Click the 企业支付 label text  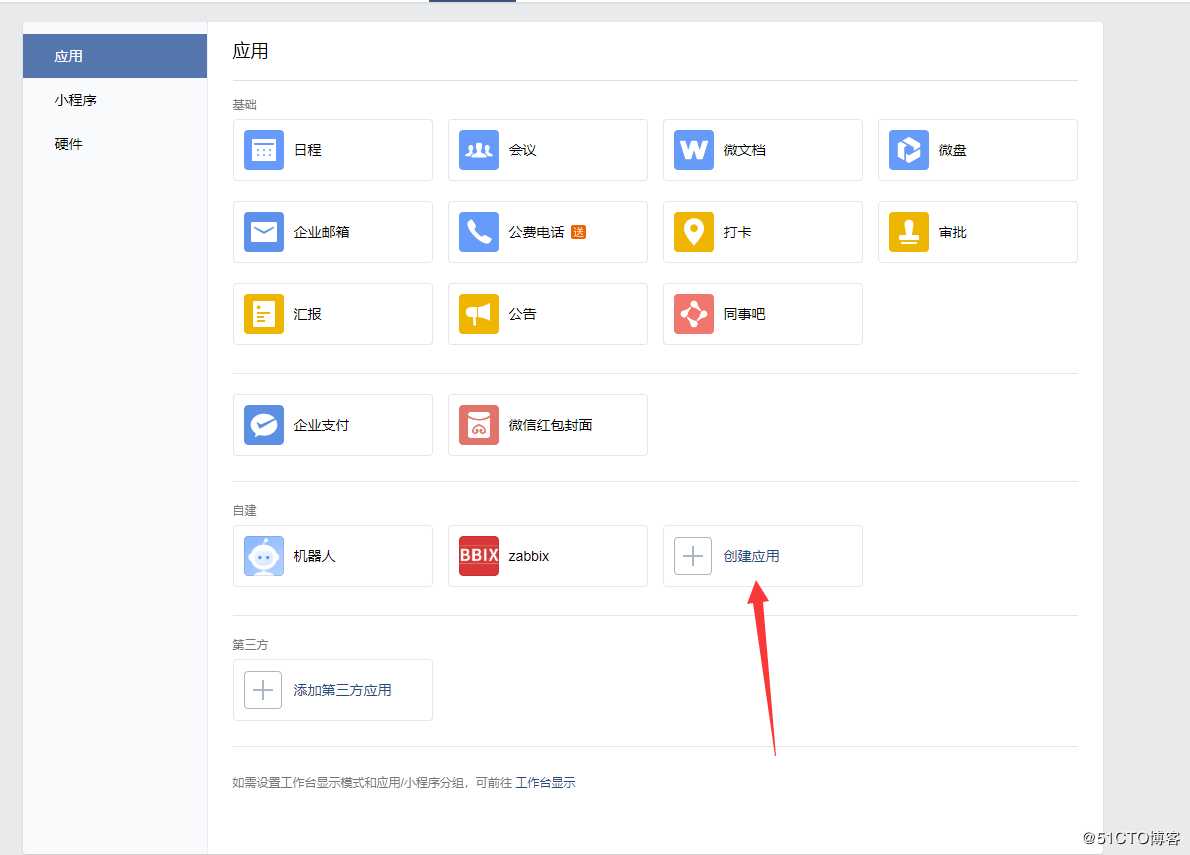tap(322, 425)
